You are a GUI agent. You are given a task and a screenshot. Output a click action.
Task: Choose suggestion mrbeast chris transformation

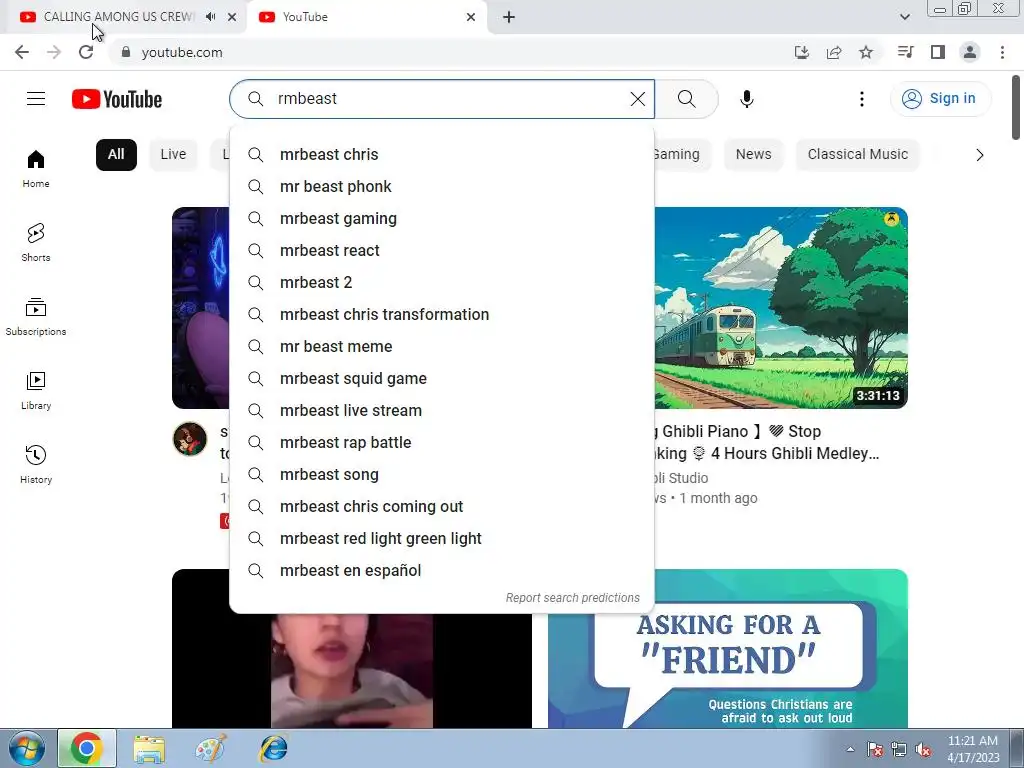click(442, 315)
